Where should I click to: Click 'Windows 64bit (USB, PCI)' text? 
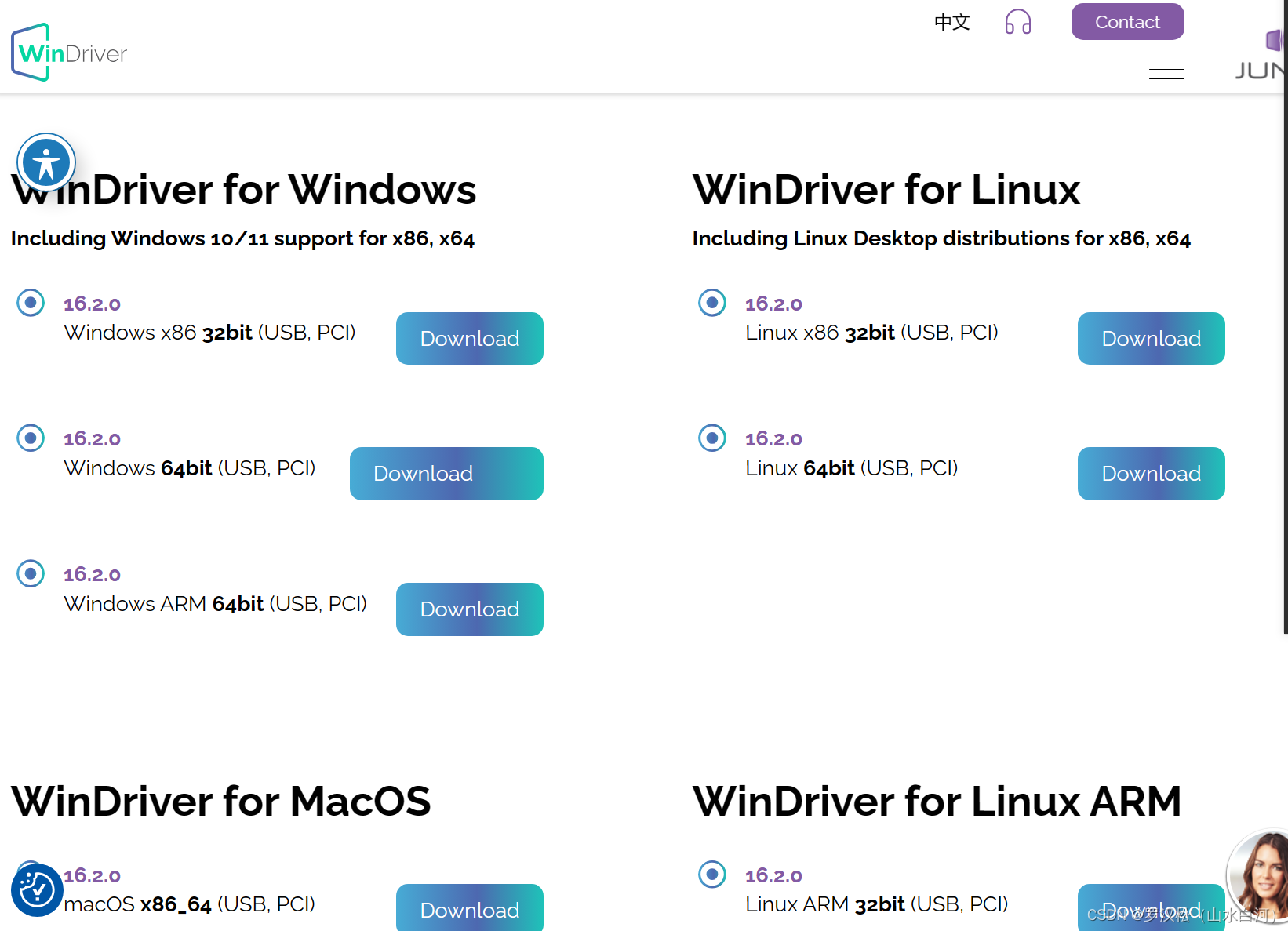click(189, 468)
